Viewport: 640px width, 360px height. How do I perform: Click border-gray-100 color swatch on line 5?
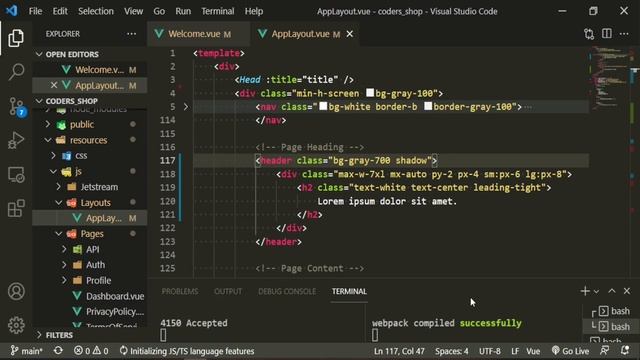(428, 106)
